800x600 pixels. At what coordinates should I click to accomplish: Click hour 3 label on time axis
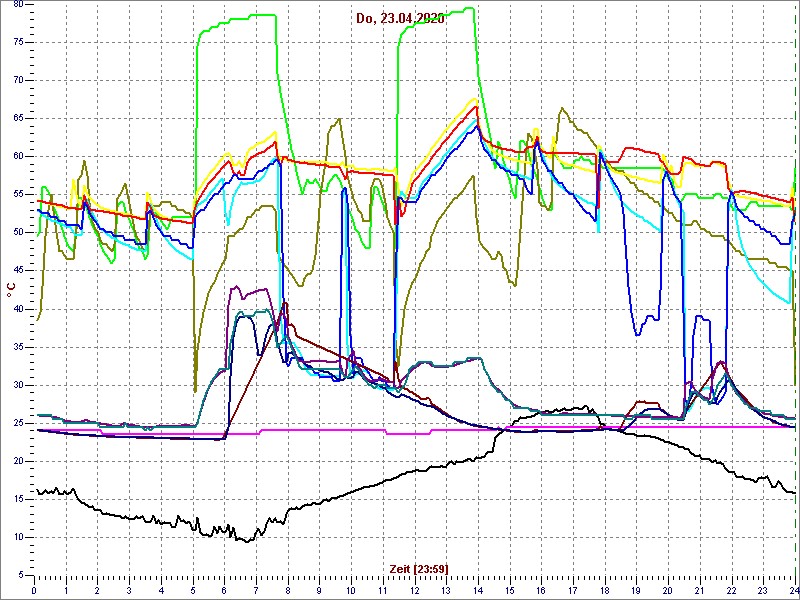pyautogui.click(x=129, y=590)
